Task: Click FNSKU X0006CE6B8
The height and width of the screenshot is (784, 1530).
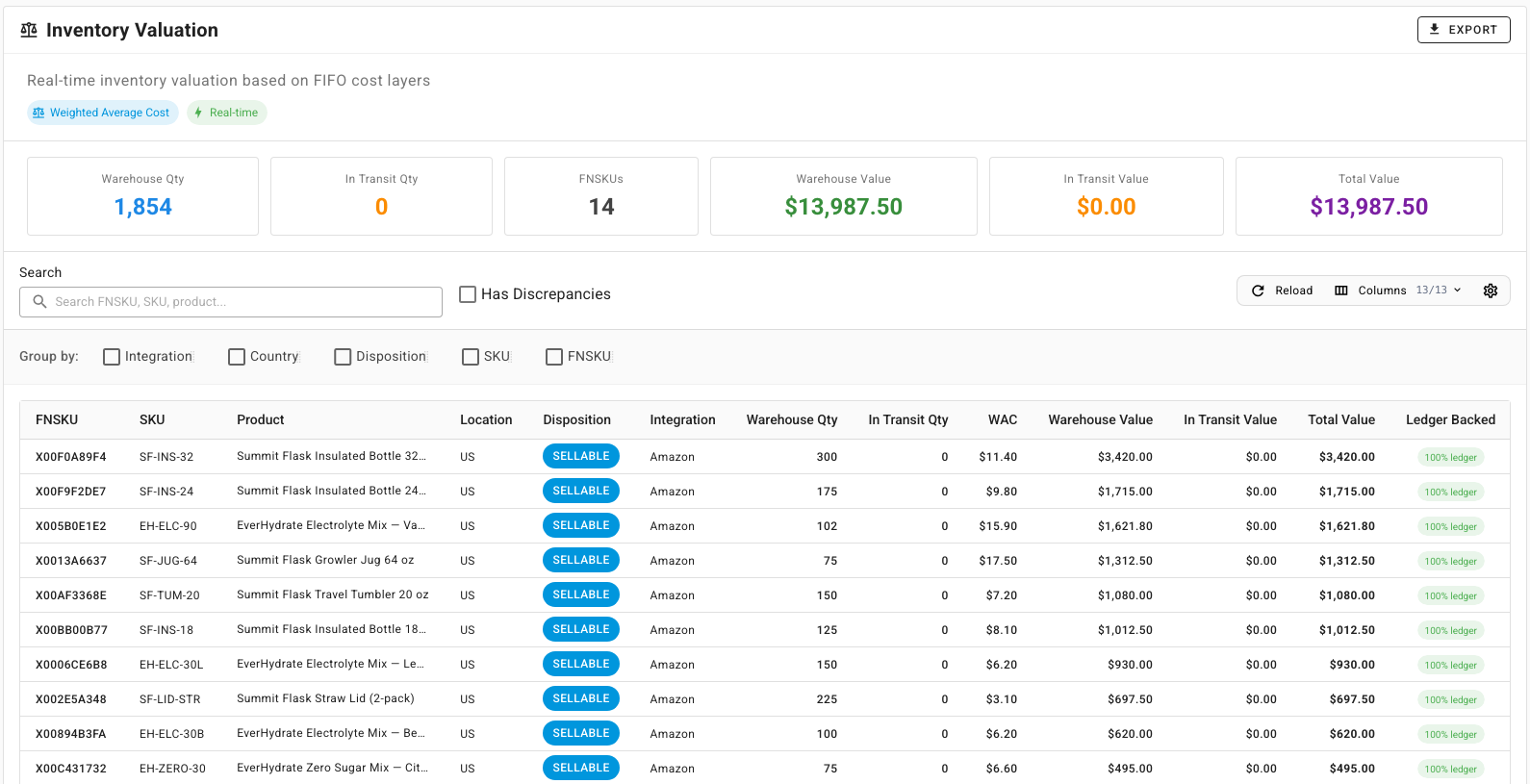Action: 71,665
